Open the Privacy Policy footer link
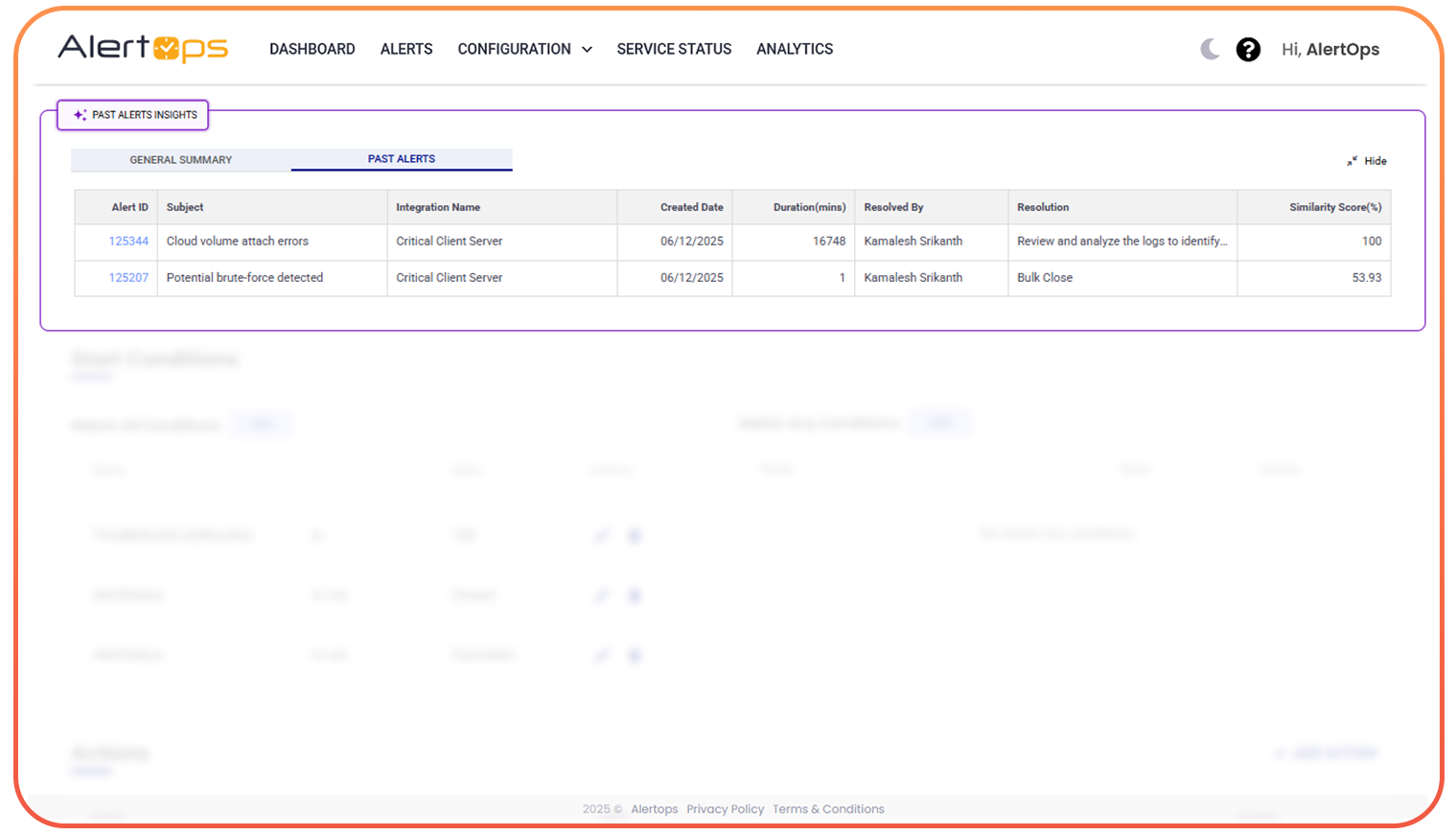This screenshot has height=835, width=1456. point(726,809)
